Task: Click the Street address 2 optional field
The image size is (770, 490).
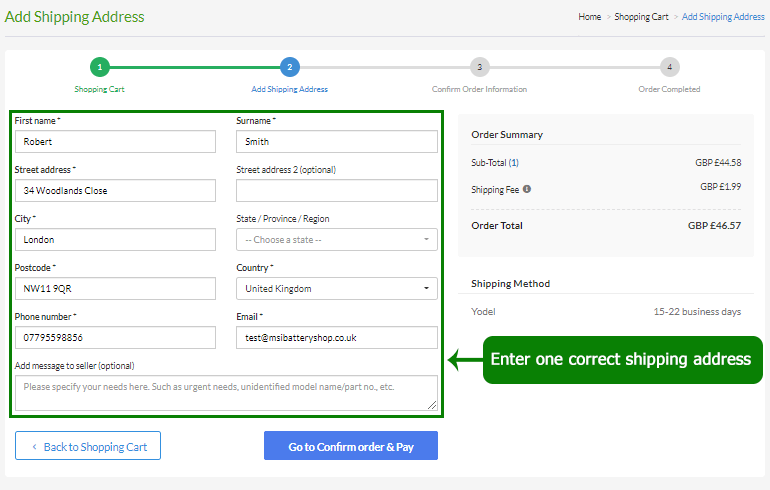Action: click(x=337, y=191)
